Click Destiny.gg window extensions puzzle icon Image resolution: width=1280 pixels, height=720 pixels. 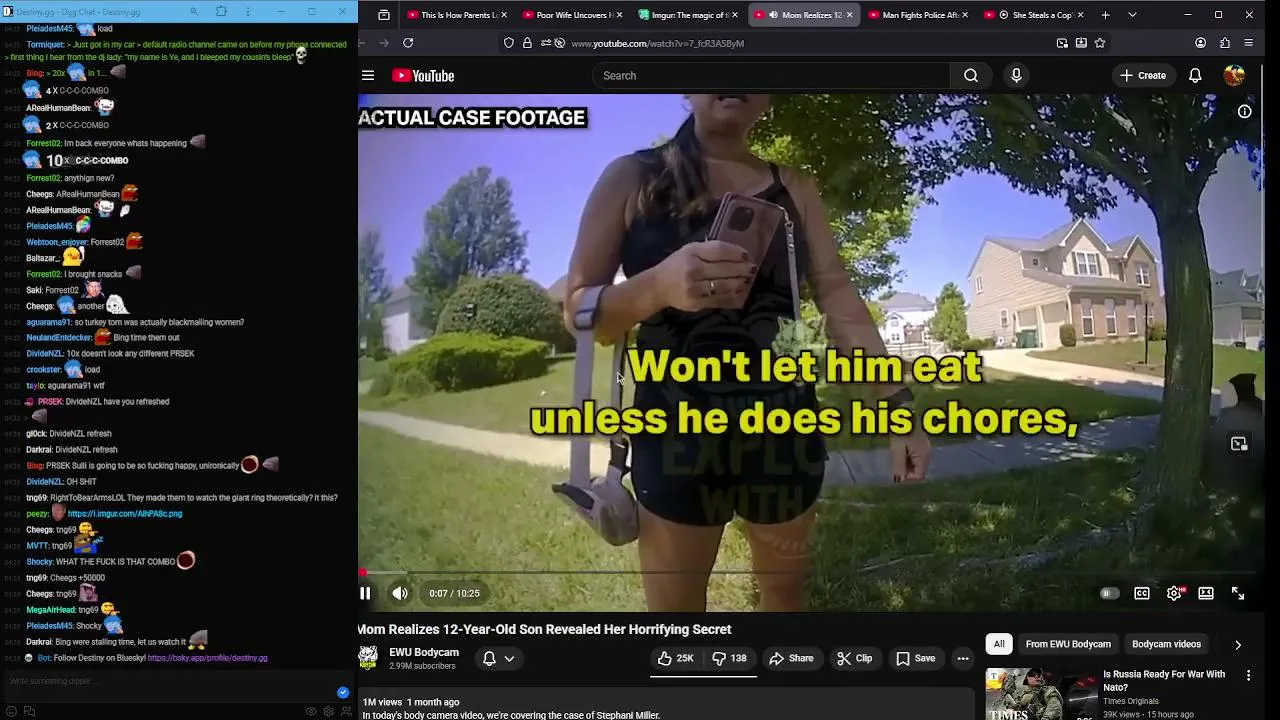click(x=221, y=12)
